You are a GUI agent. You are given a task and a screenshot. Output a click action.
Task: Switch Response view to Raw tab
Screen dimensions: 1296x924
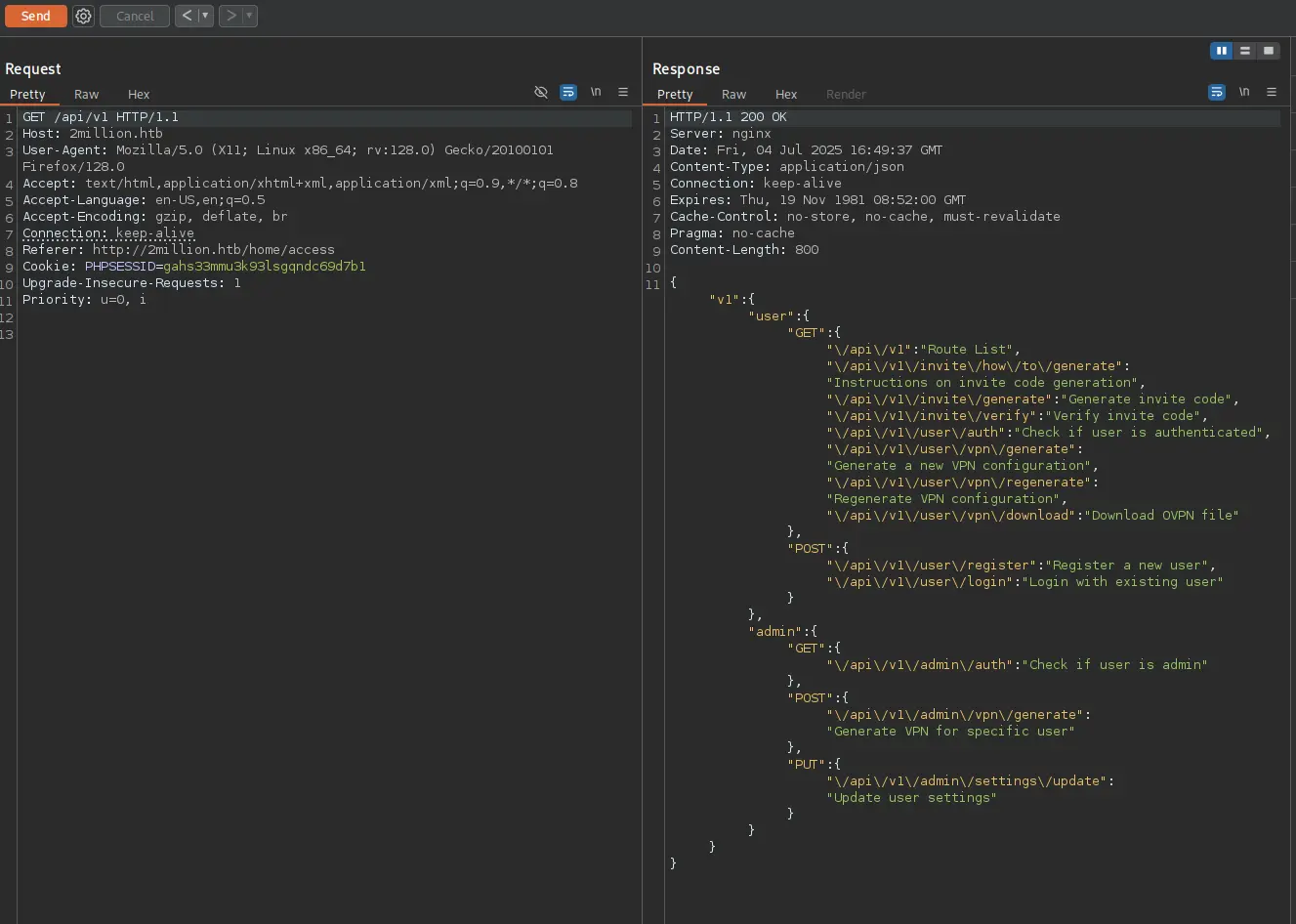[733, 95]
